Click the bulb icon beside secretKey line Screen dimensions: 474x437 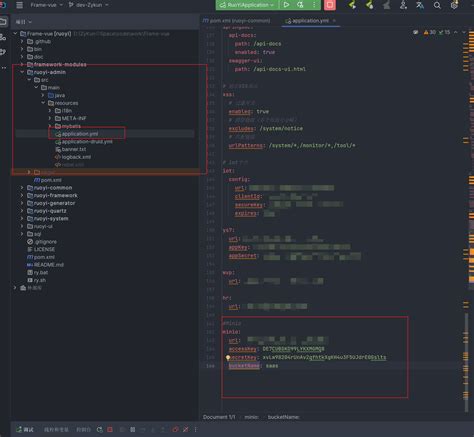tap(228, 358)
